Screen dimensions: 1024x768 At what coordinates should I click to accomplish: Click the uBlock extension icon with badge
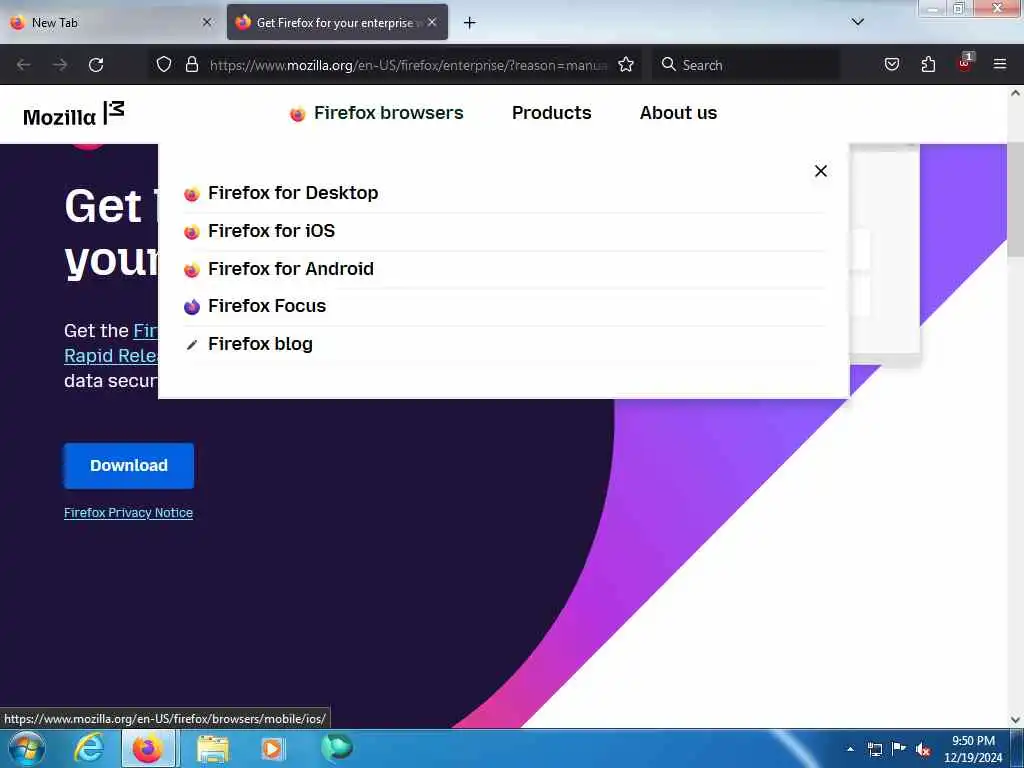(x=965, y=63)
